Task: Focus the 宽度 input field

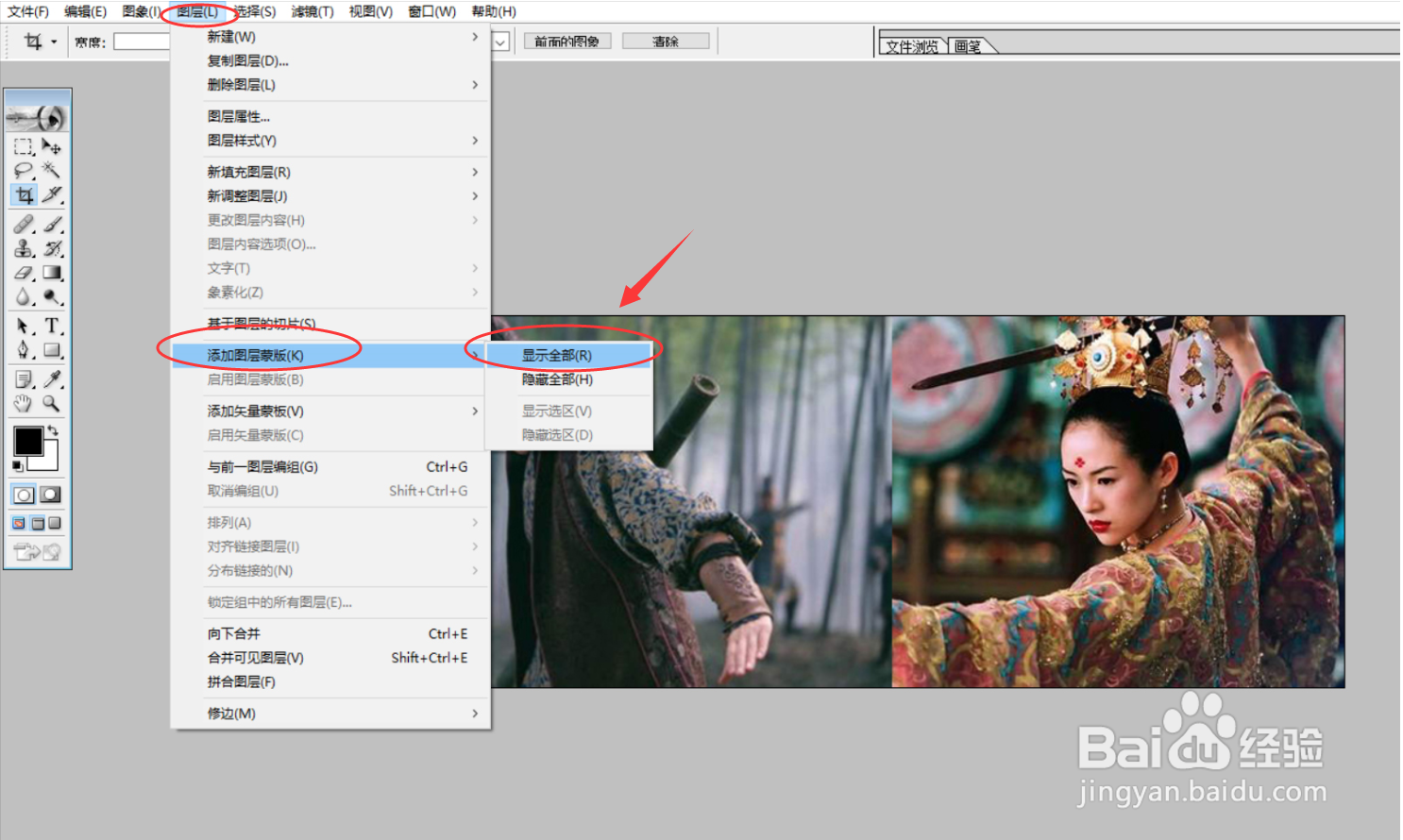Action: pyautogui.click(x=142, y=42)
